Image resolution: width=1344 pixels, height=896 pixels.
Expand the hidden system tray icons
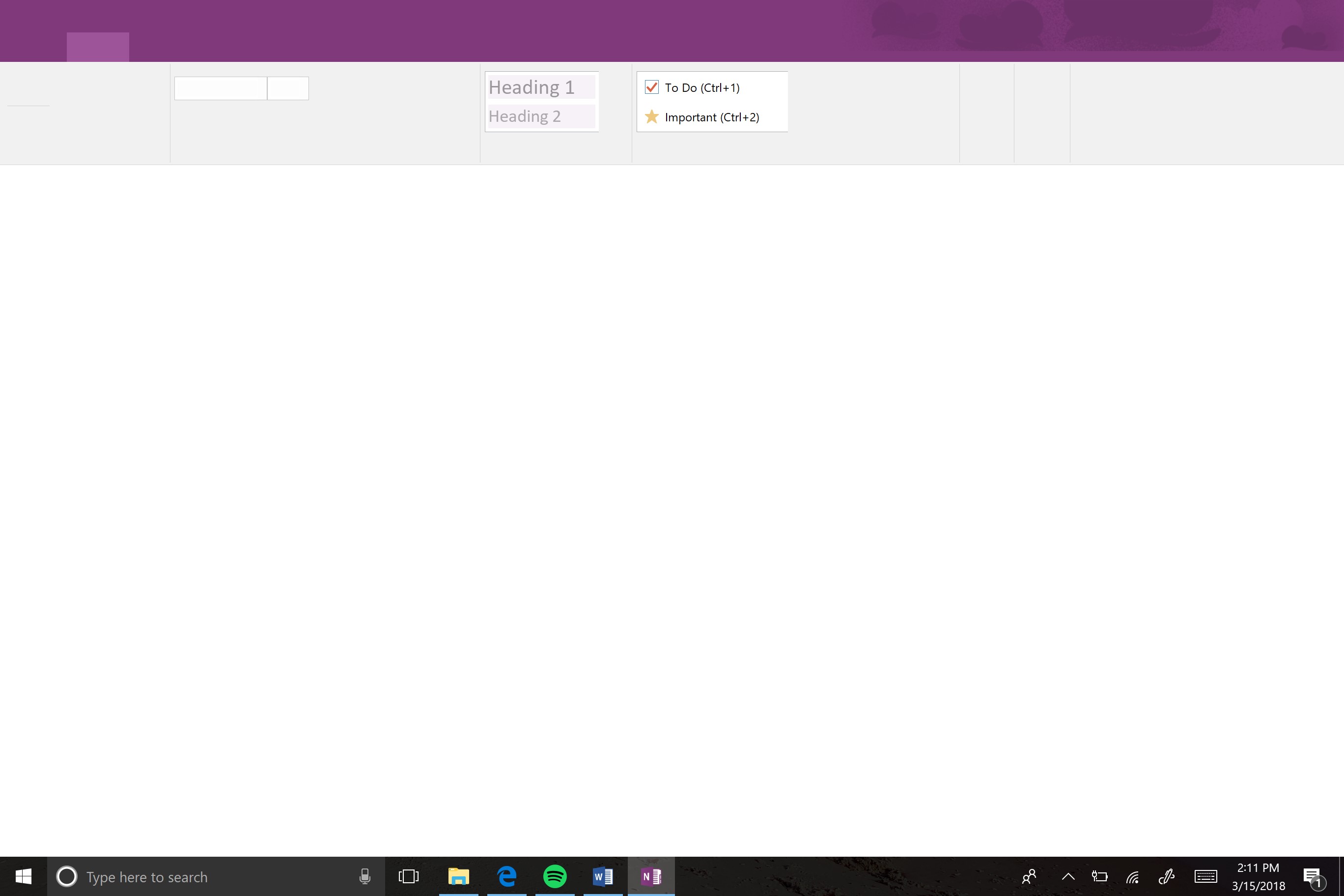pyautogui.click(x=1068, y=876)
